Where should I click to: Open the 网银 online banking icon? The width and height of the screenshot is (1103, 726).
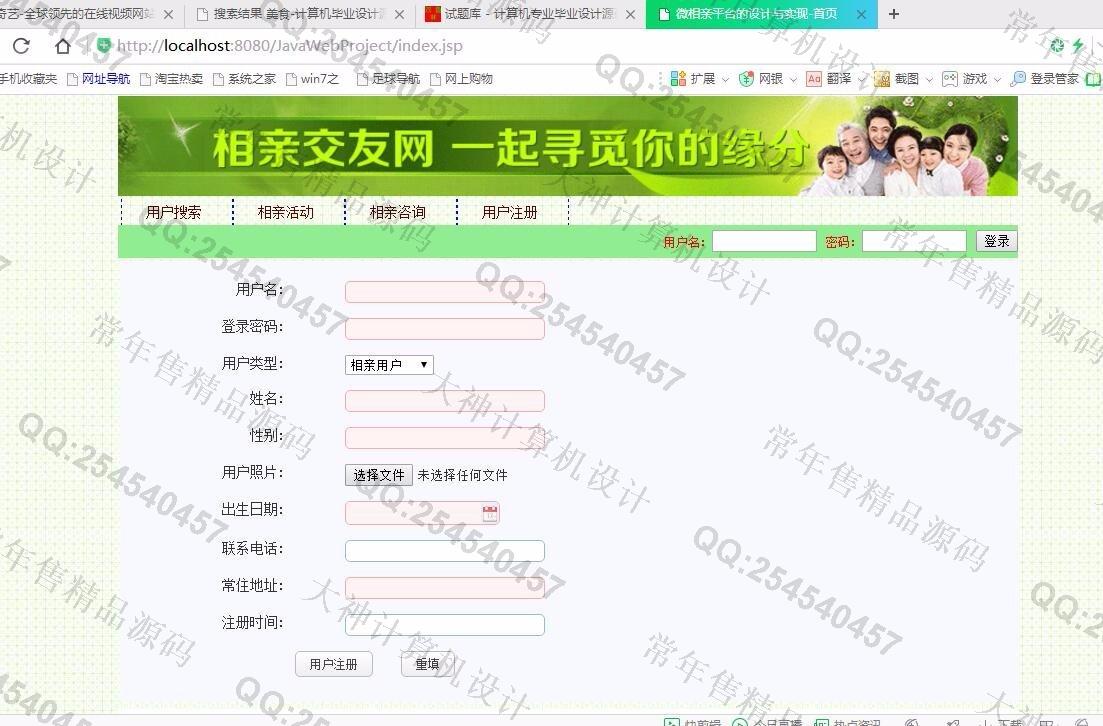click(746, 79)
